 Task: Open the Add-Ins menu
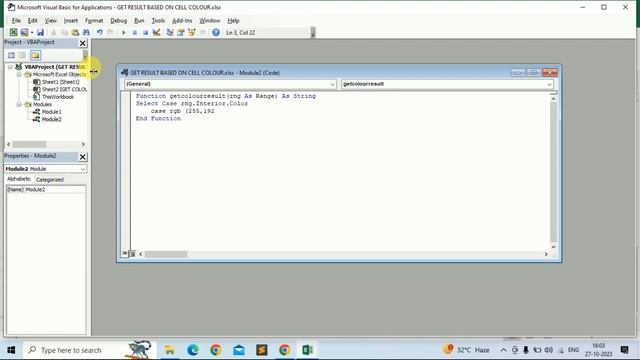pos(182,20)
